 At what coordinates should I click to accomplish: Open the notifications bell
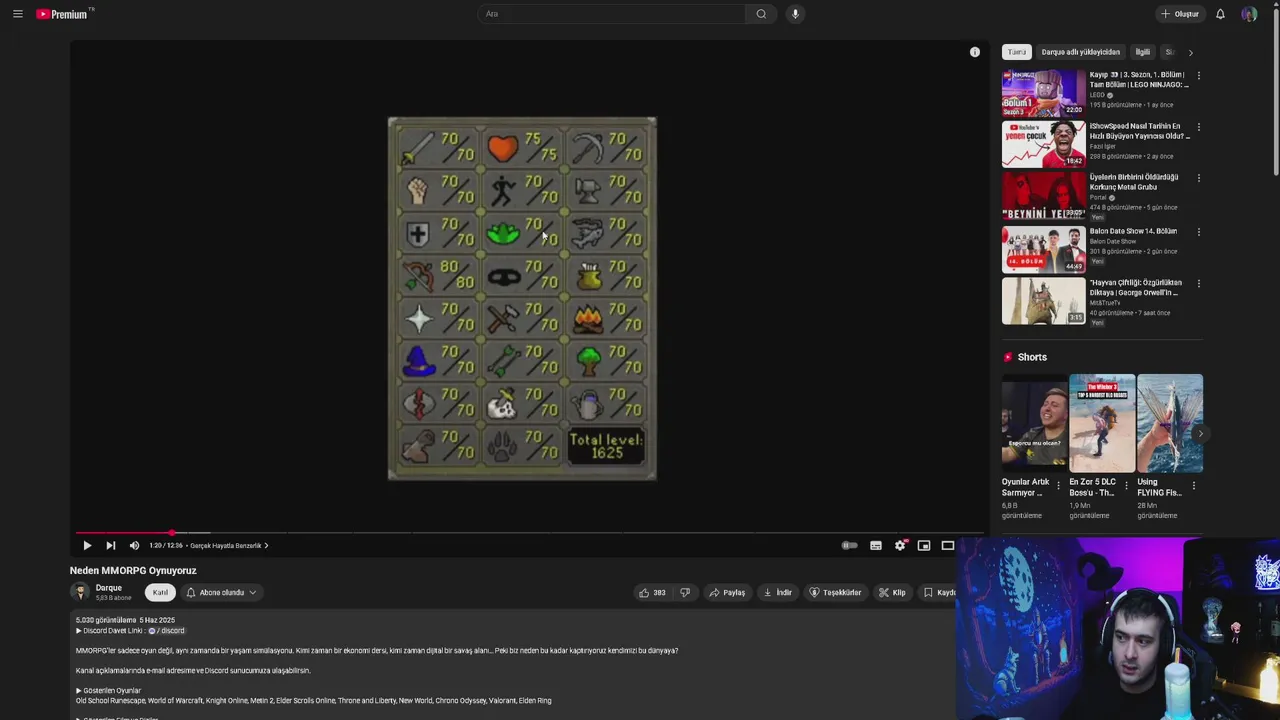[1220, 14]
